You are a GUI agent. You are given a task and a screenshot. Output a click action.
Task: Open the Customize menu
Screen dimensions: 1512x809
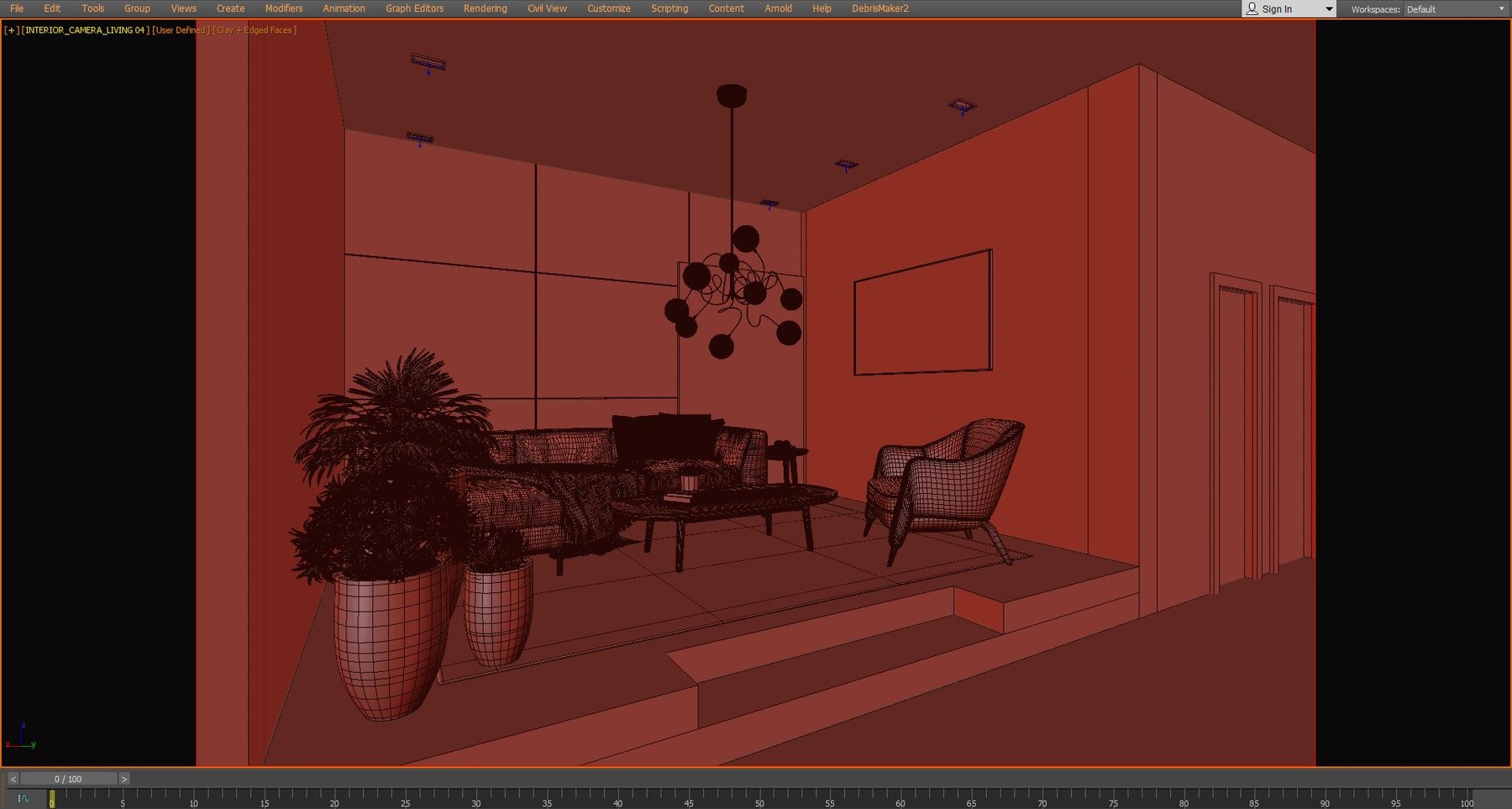609,8
